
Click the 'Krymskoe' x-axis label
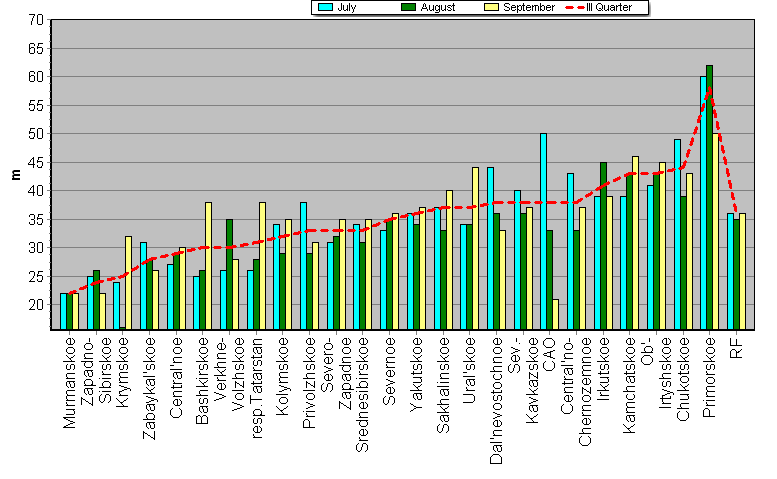tap(122, 373)
